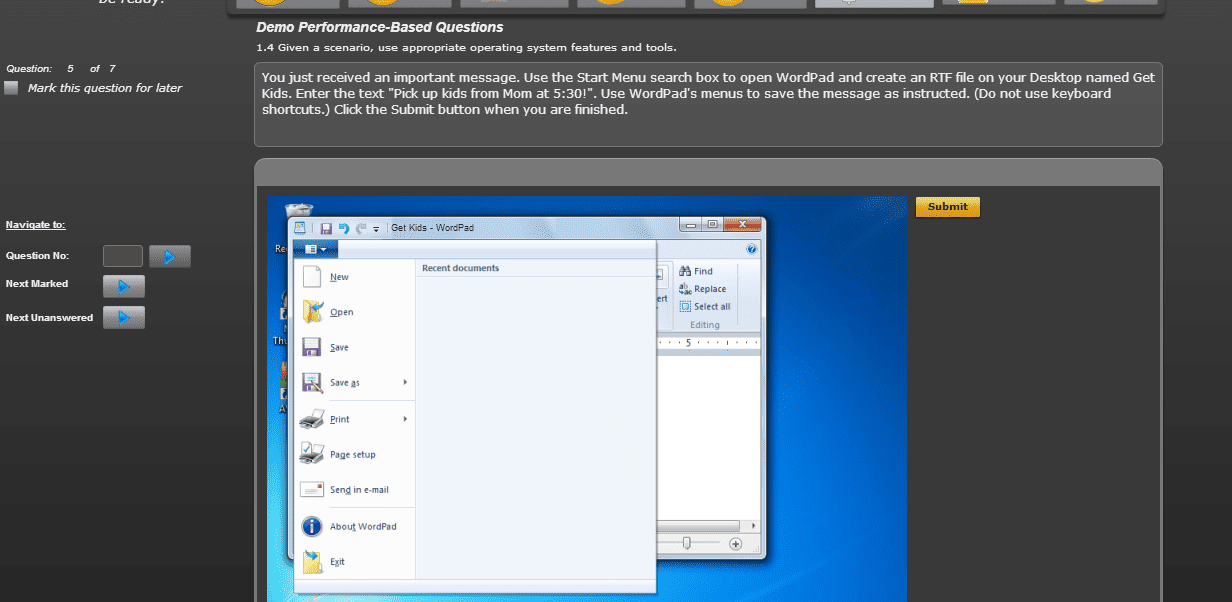Click Find in the Editing group

coord(696,271)
